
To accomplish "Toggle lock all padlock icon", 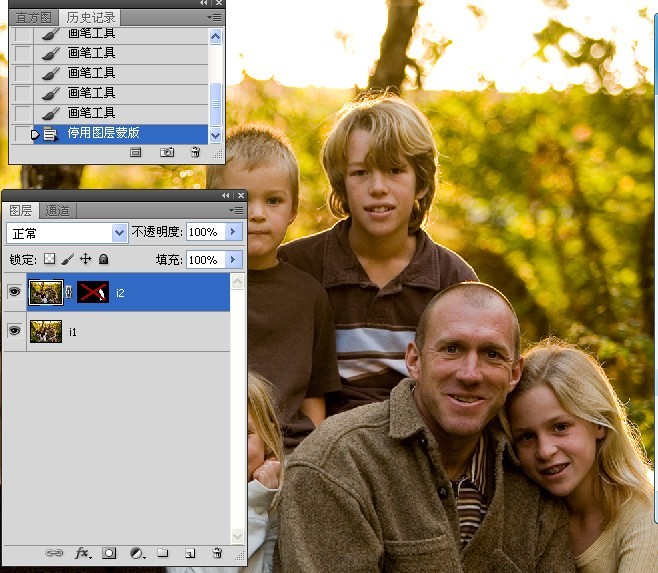I will [x=103, y=259].
